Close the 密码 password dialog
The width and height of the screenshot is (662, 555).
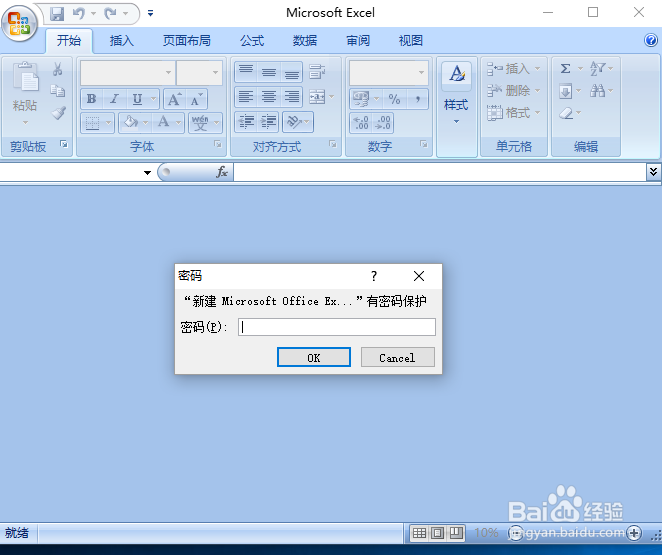419,276
